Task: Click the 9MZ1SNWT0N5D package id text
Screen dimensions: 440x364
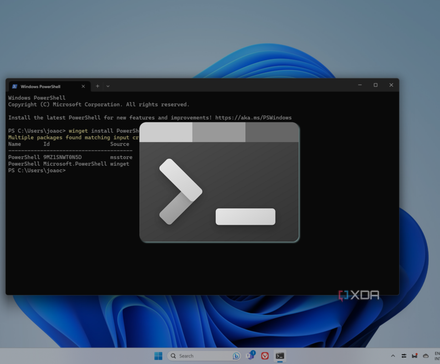Action: click(62, 157)
